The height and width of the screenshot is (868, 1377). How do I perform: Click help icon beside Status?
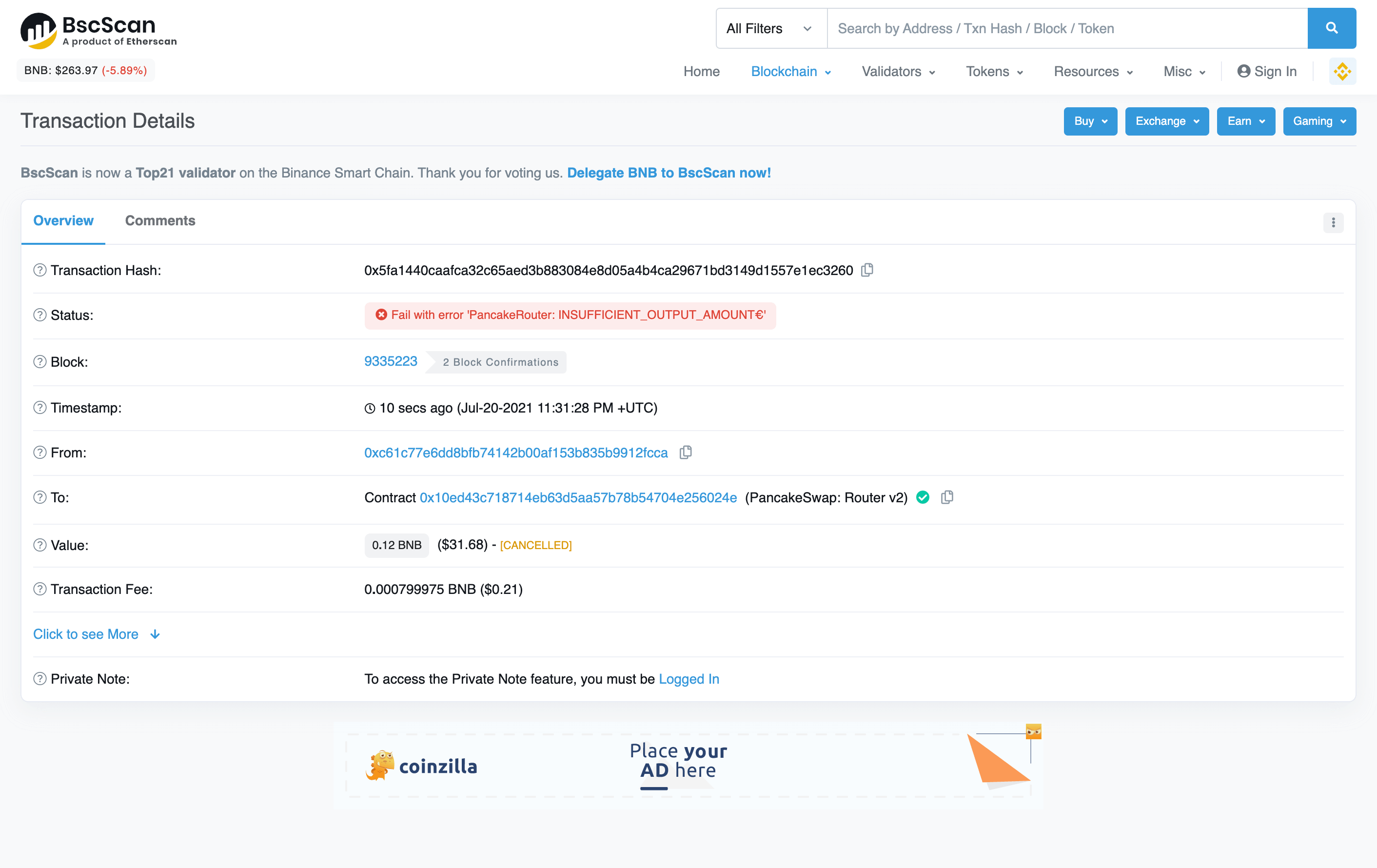point(39,315)
